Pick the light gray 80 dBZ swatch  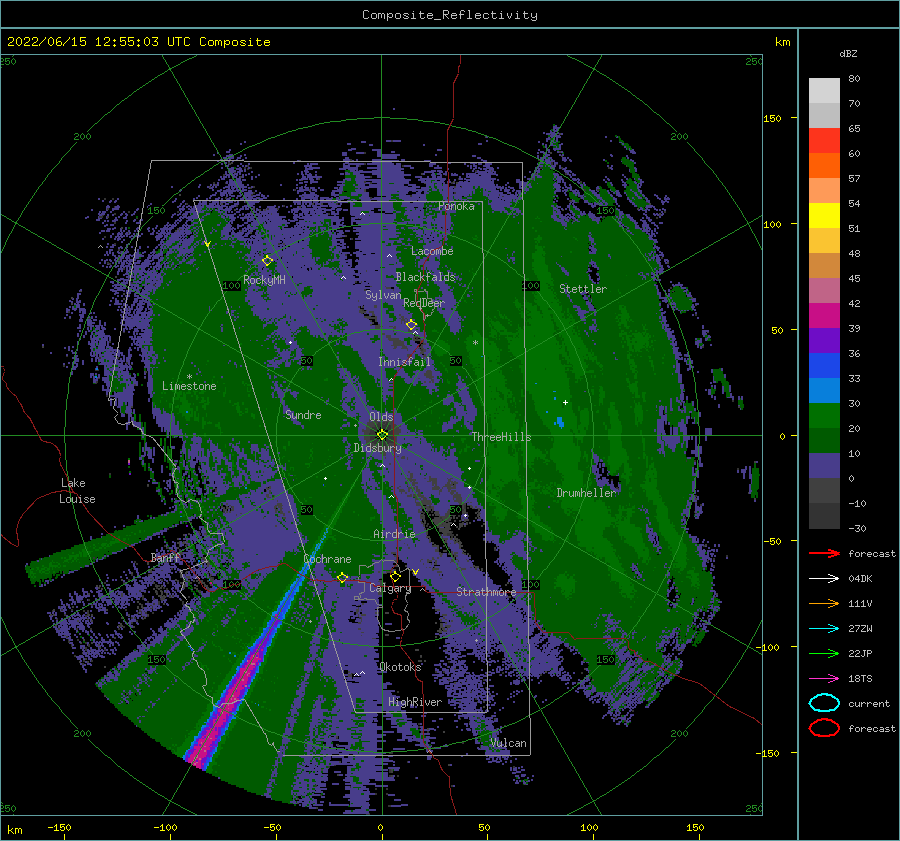(824, 91)
